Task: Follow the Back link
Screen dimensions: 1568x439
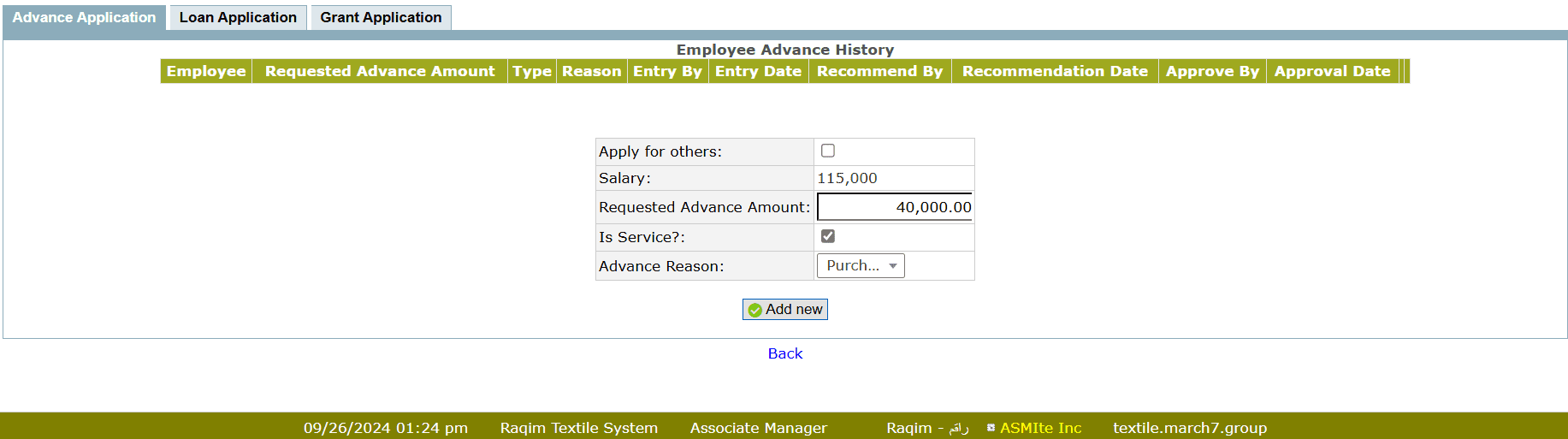Action: pyautogui.click(x=784, y=353)
